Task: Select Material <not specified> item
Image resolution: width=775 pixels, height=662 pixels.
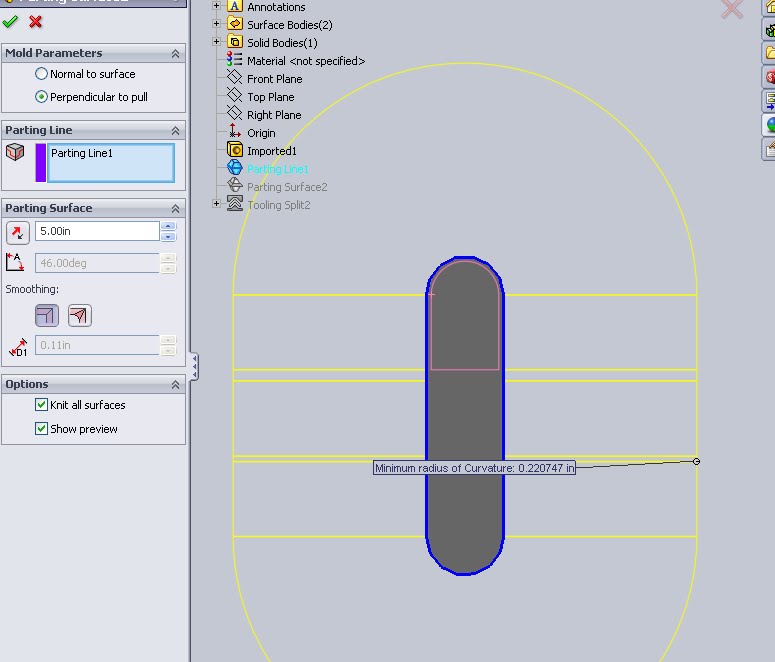Action: pos(306,61)
